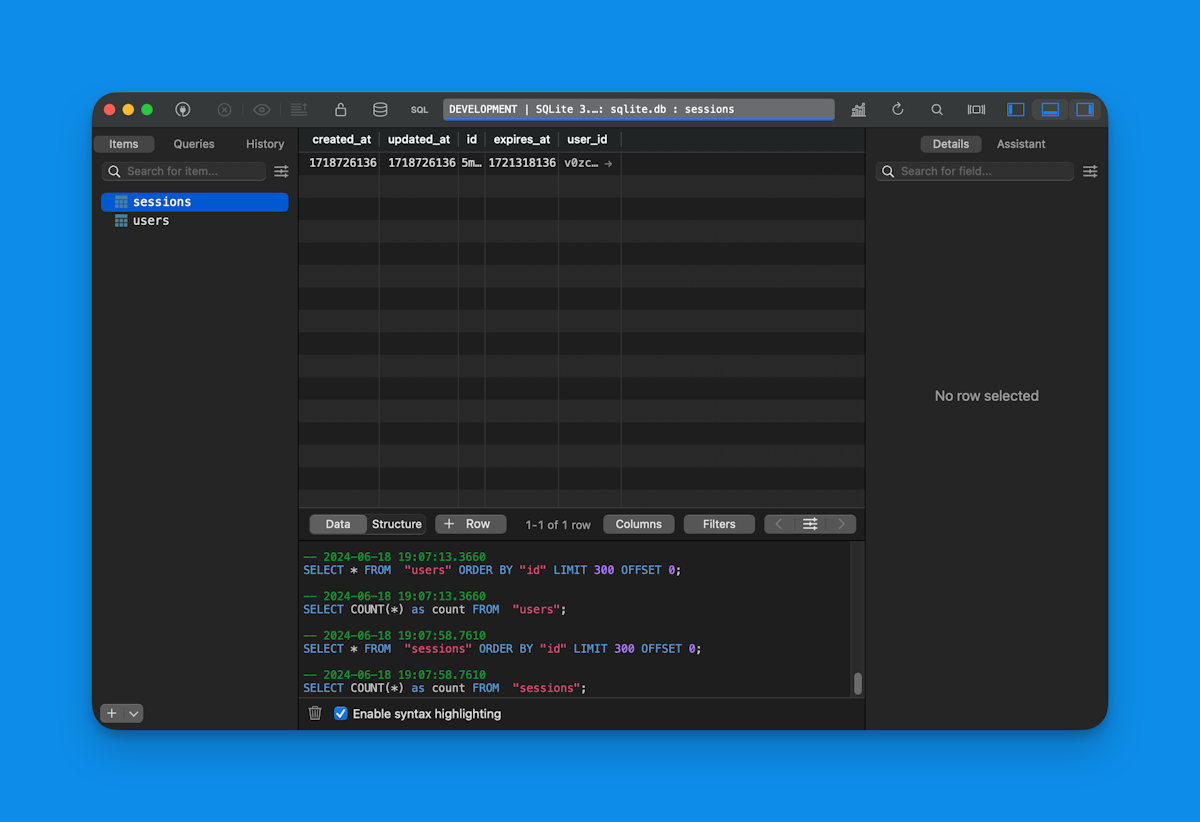
Task: Open the field filter options in the Details panel
Action: (1090, 171)
